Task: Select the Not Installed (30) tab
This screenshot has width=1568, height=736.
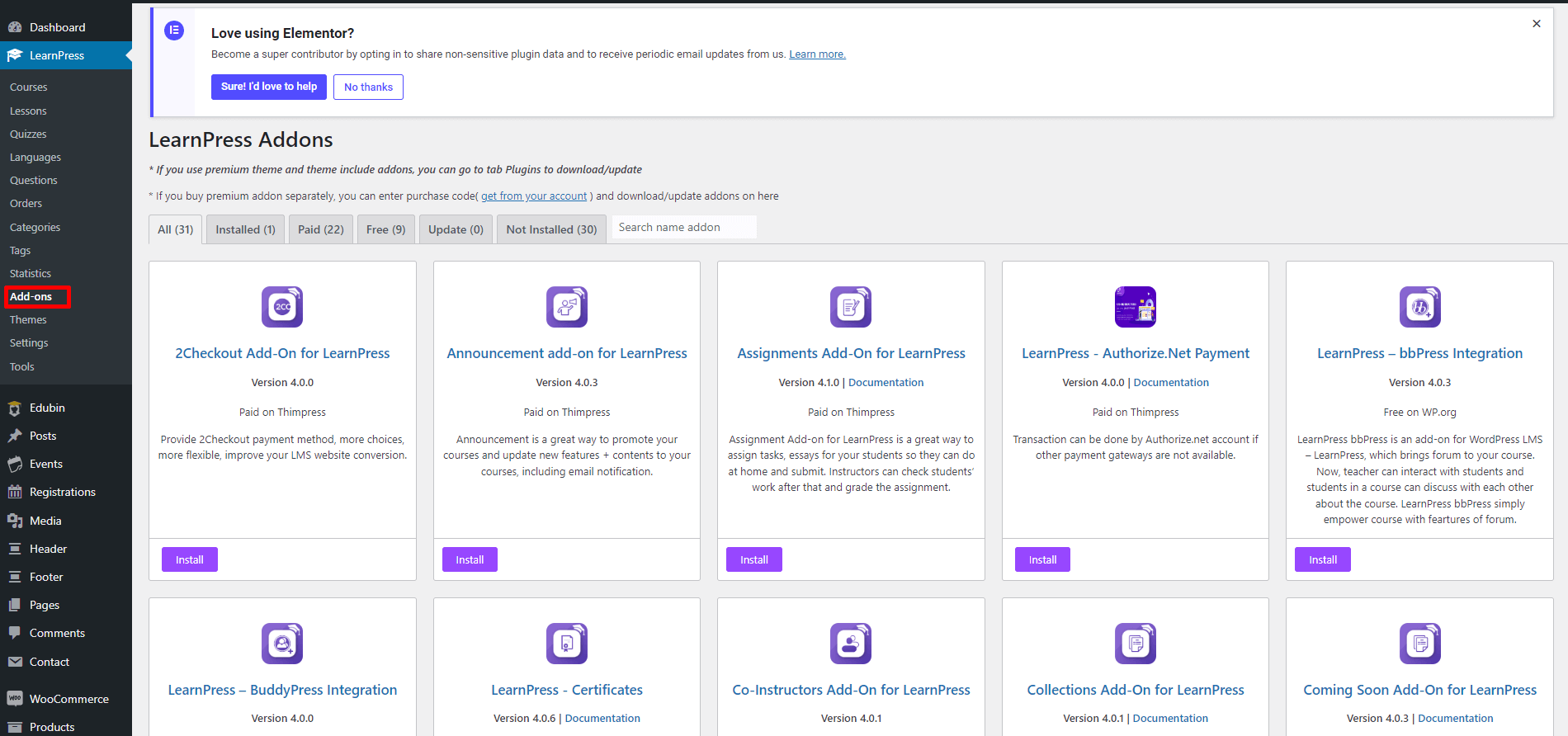Action: click(551, 229)
